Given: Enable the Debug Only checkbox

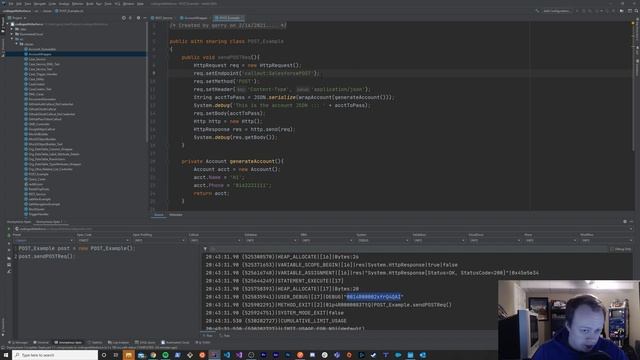Looking at the screenshot, I should (x=612, y=249).
